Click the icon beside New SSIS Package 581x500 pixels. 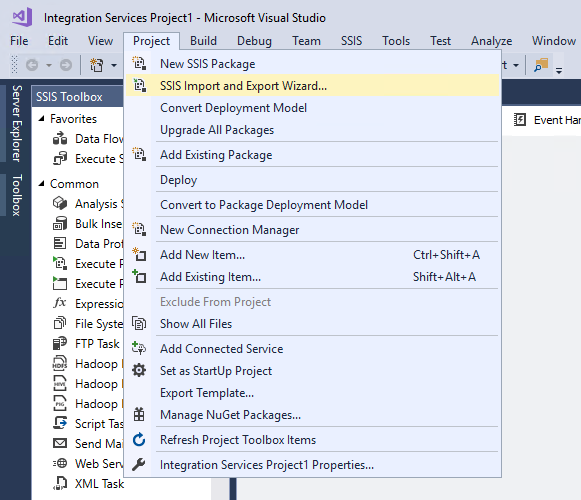pyautogui.click(x=139, y=63)
